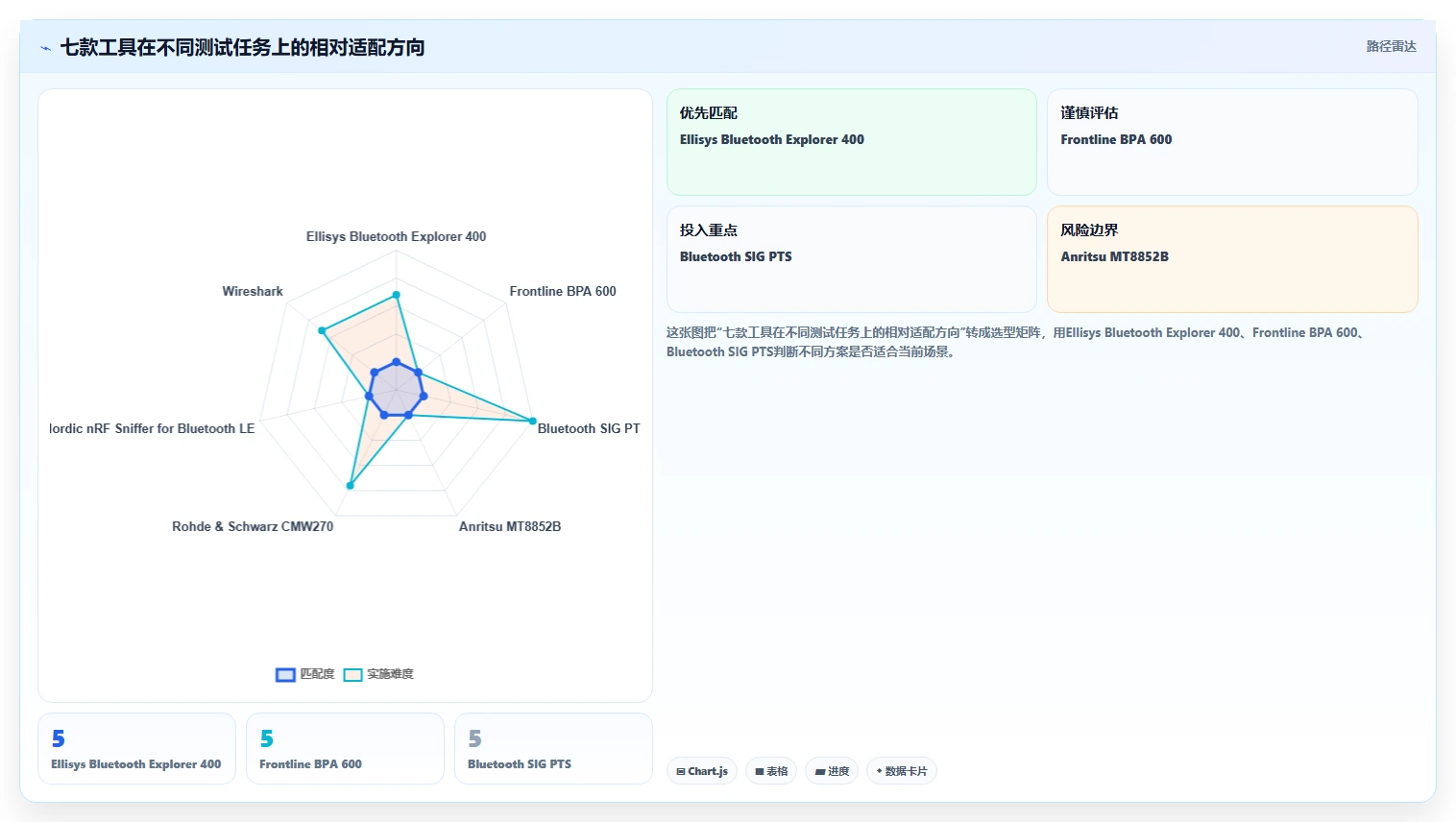Open the 谨慎评估 card
The width and height of the screenshot is (1456, 822).
point(1232,142)
